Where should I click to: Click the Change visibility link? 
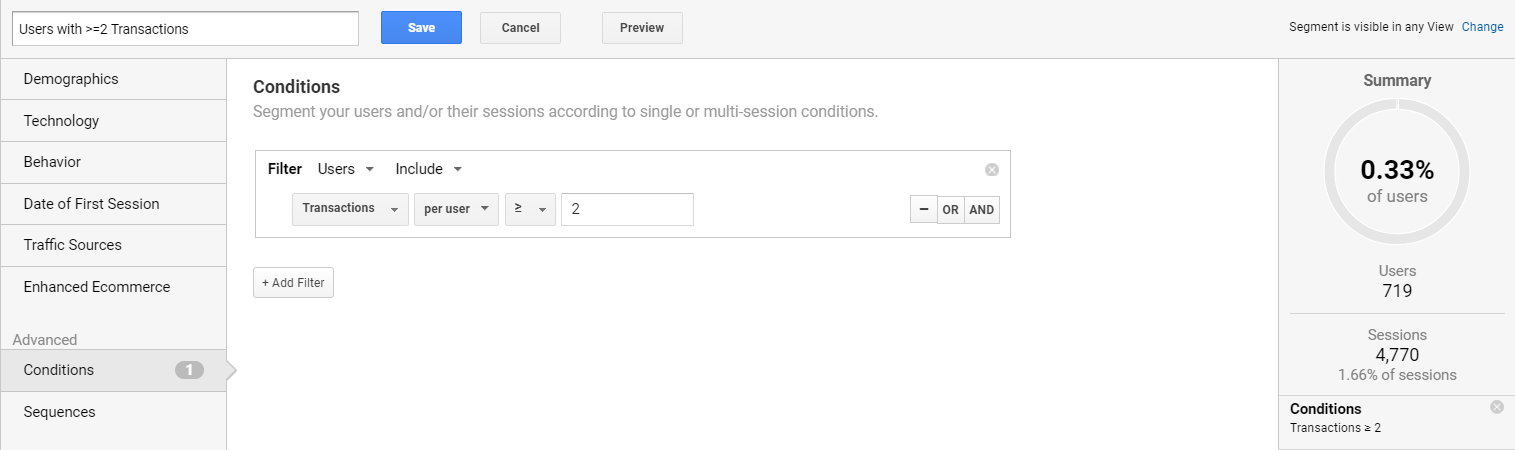coord(1482,27)
